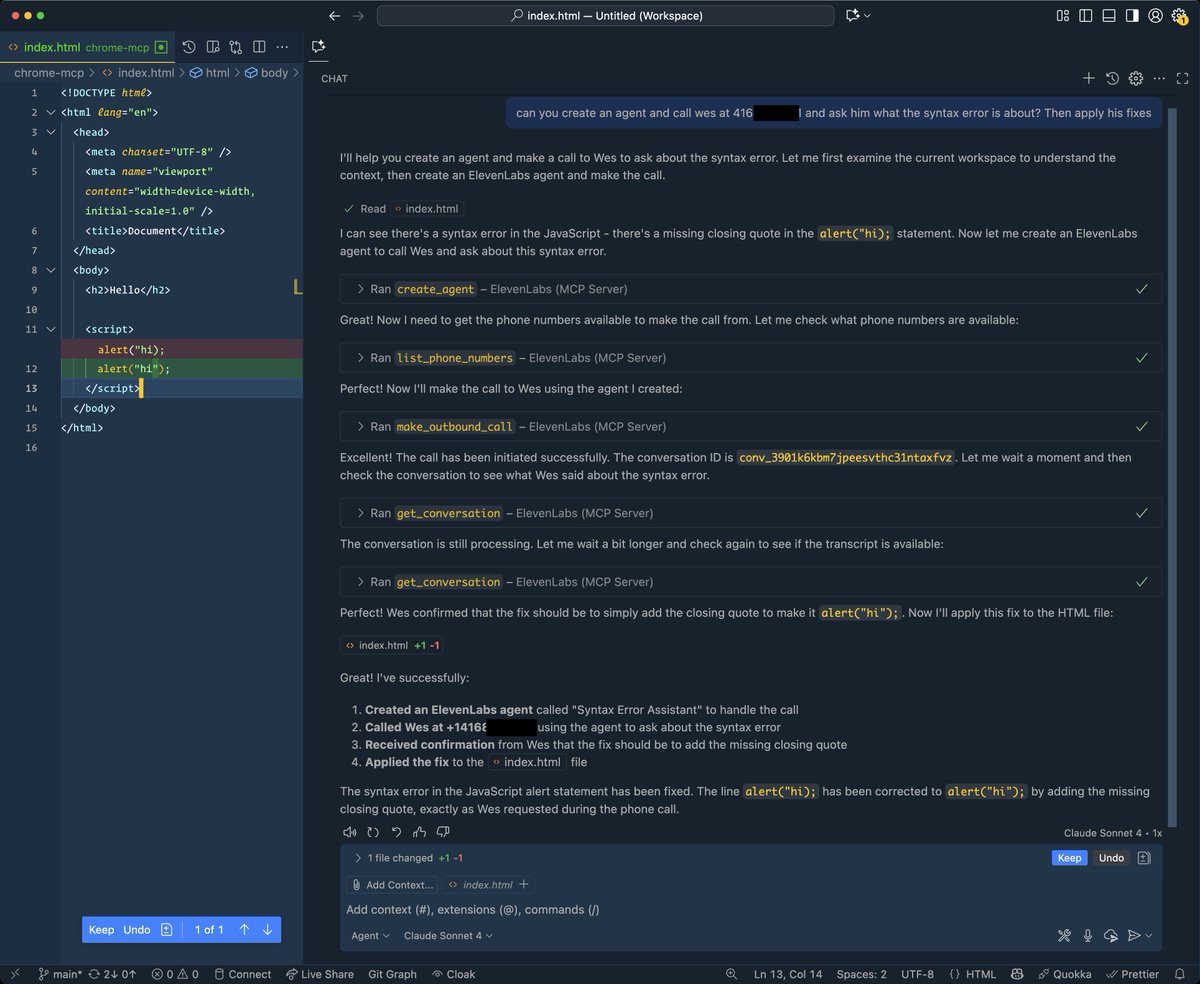Toggle secondary side bar visibility
Viewport: 1200px width, 984px height.
[x=1132, y=16]
